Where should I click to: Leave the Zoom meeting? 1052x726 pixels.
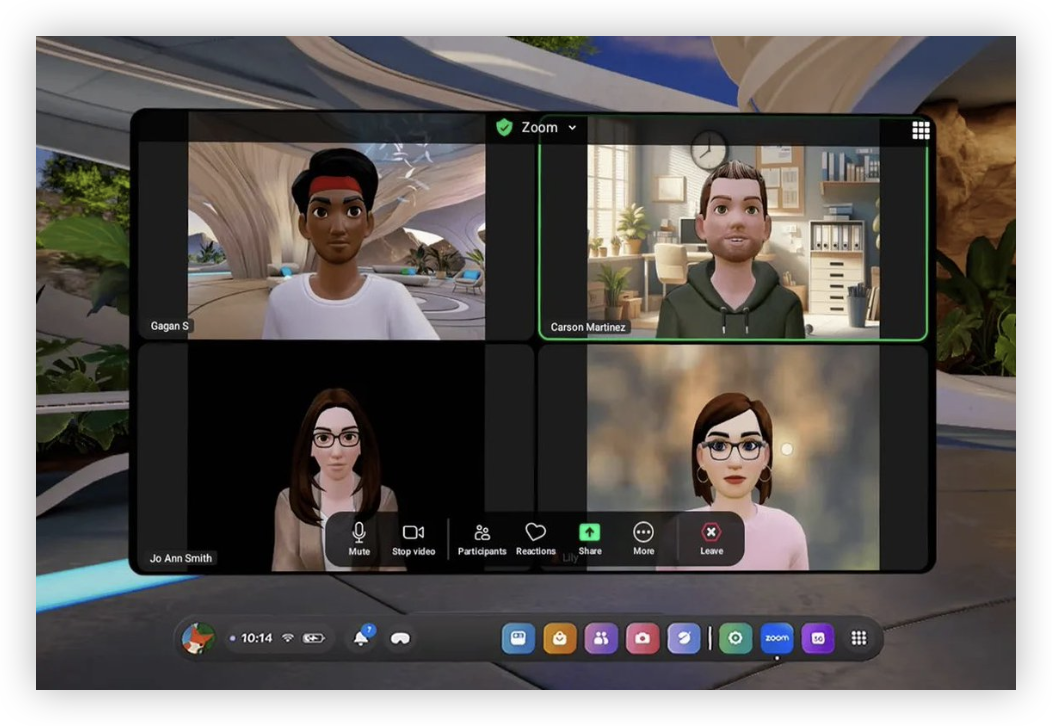click(711, 539)
